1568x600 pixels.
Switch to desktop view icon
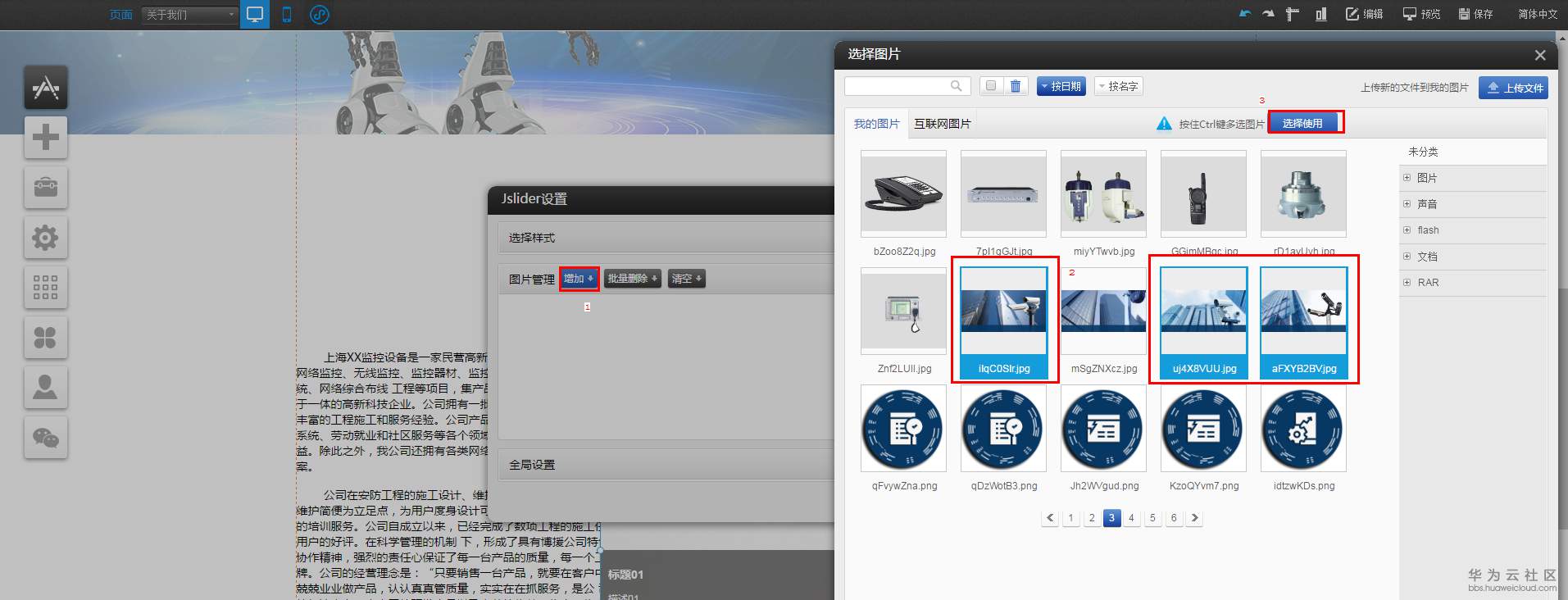(x=255, y=14)
